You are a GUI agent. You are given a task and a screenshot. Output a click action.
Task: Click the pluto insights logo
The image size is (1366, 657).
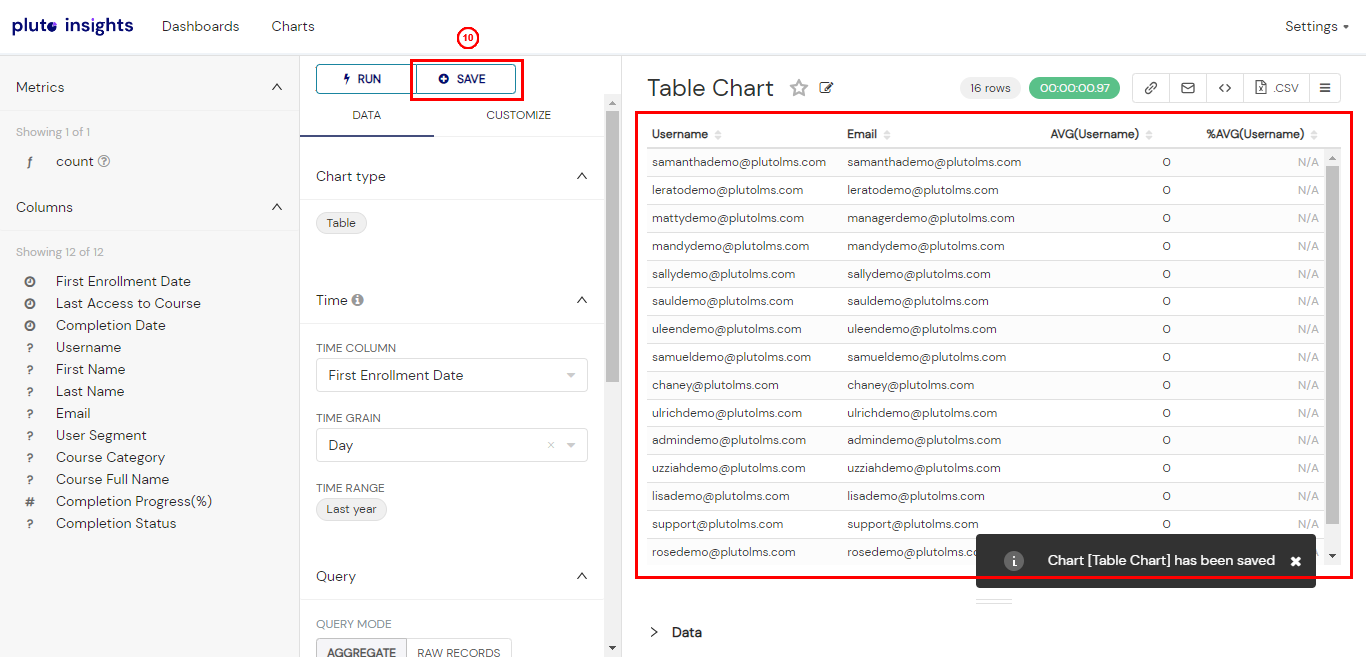72,26
